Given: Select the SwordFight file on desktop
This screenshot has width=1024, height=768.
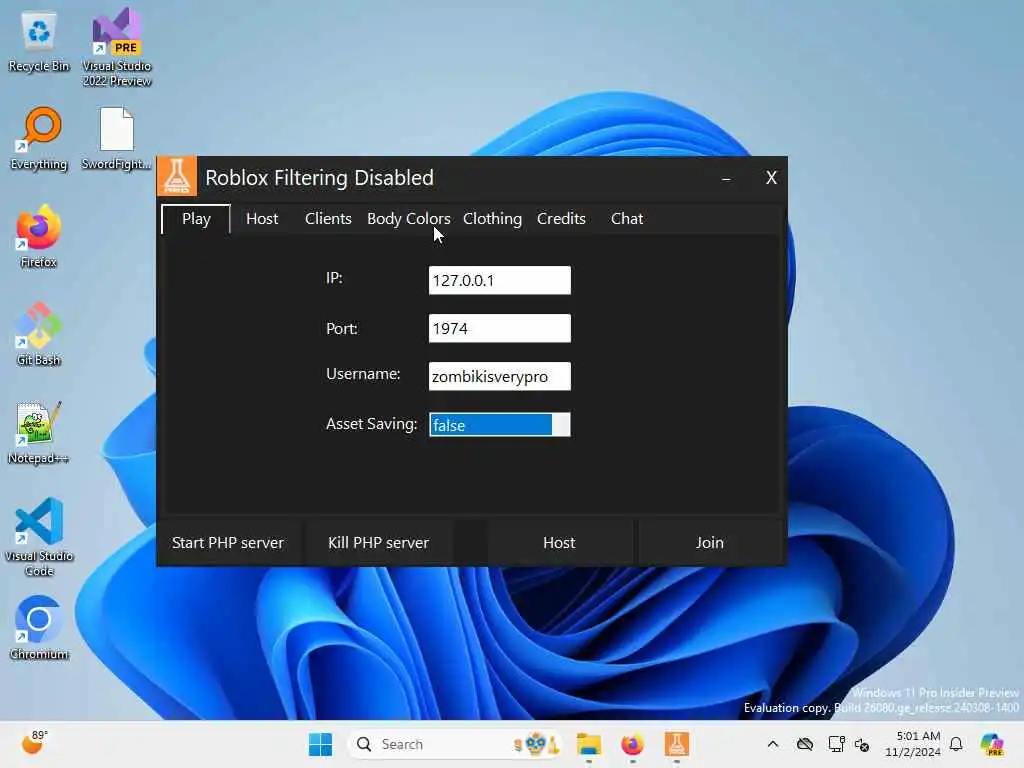Looking at the screenshot, I should (116, 138).
